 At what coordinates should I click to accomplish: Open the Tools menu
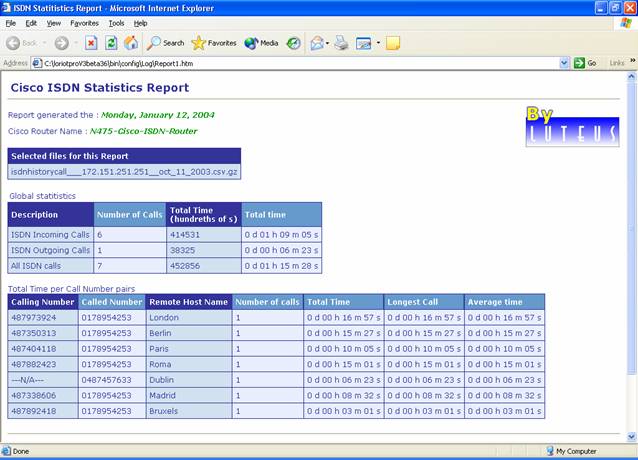click(116, 22)
